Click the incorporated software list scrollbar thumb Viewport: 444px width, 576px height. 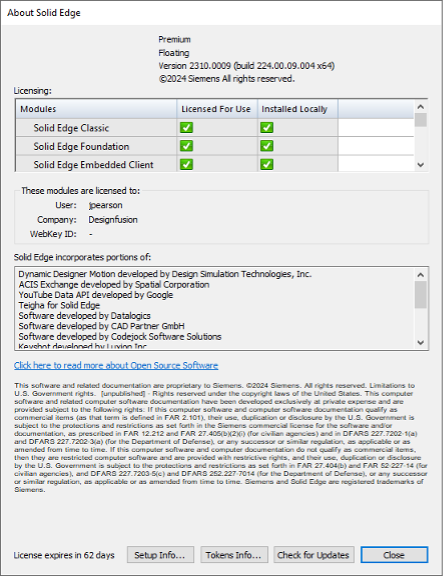(x=421, y=295)
